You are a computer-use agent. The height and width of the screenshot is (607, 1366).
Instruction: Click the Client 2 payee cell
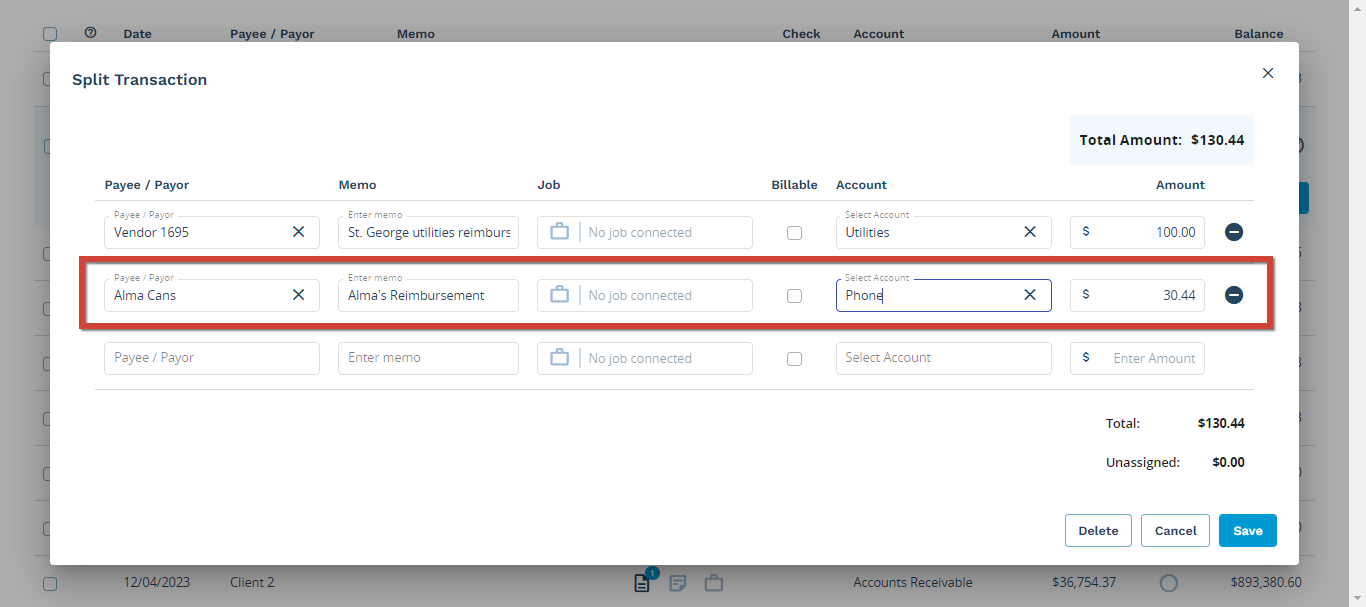252,582
